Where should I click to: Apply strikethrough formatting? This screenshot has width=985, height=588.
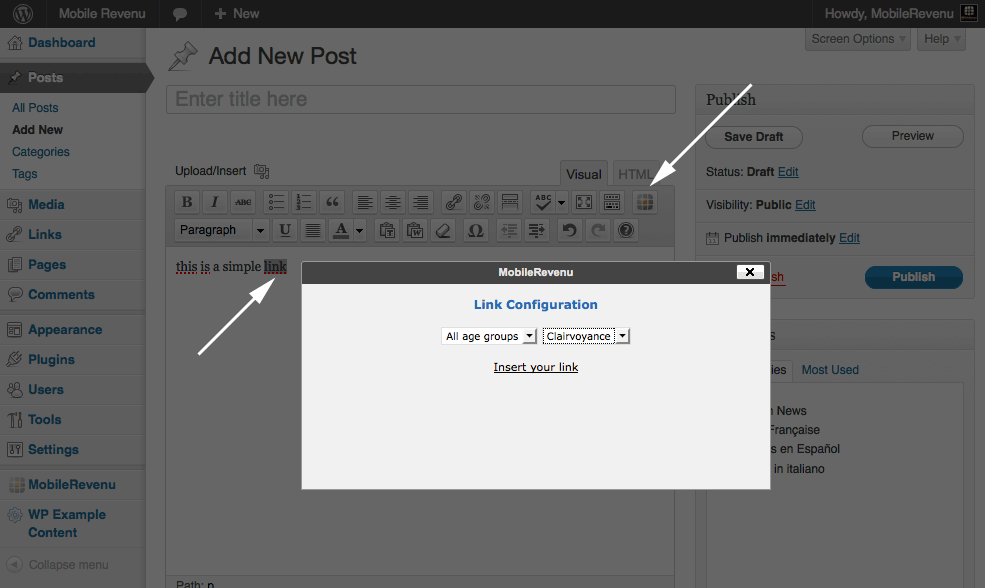[242, 202]
